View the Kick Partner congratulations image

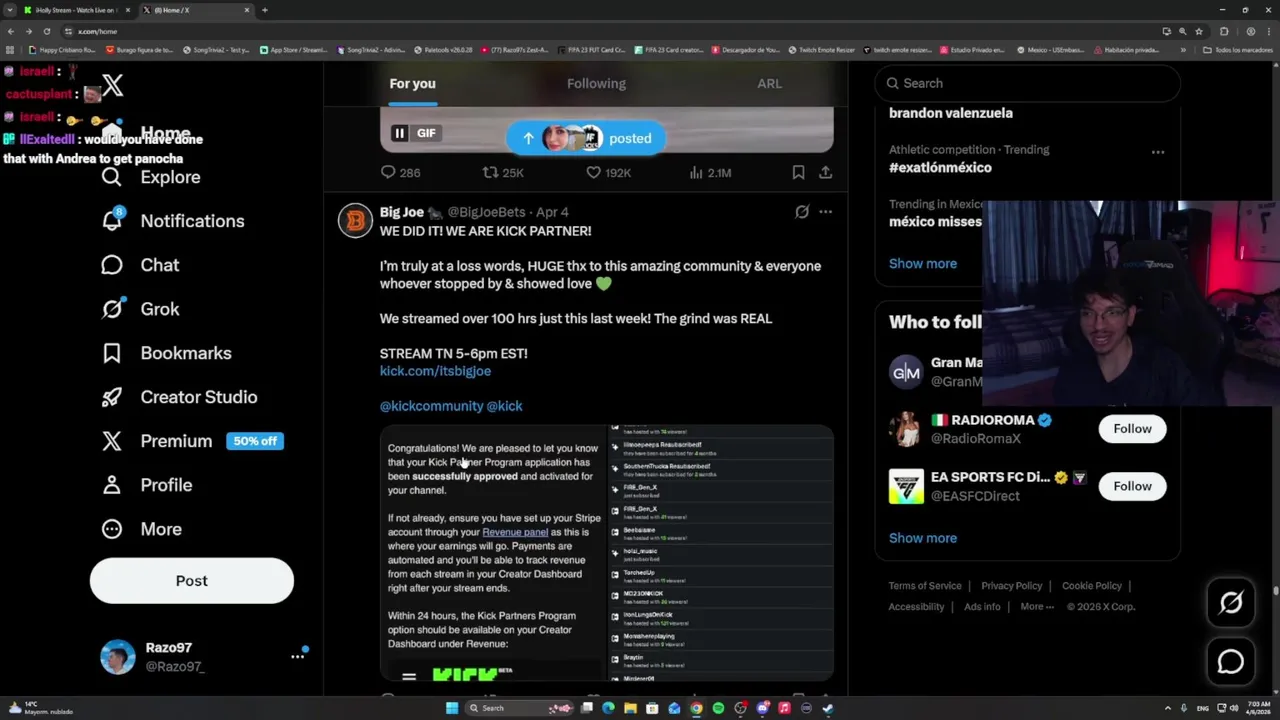click(493, 553)
